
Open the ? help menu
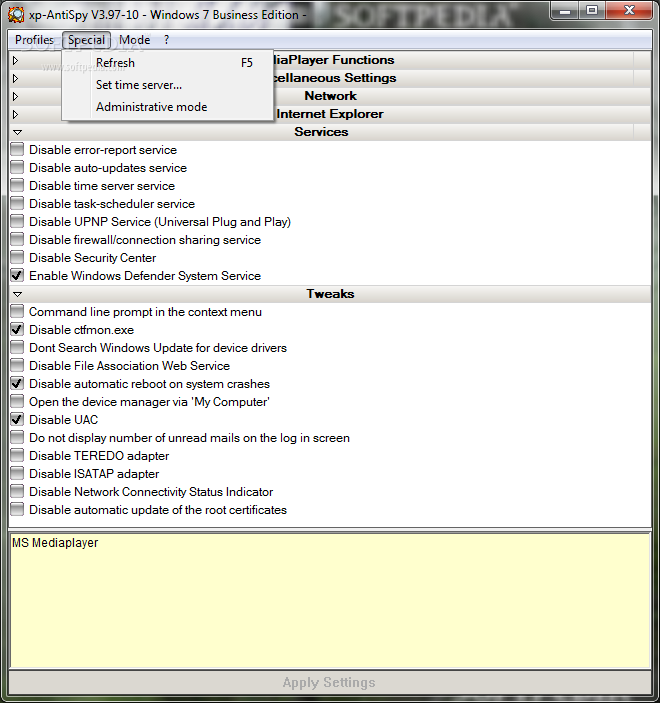click(x=166, y=40)
